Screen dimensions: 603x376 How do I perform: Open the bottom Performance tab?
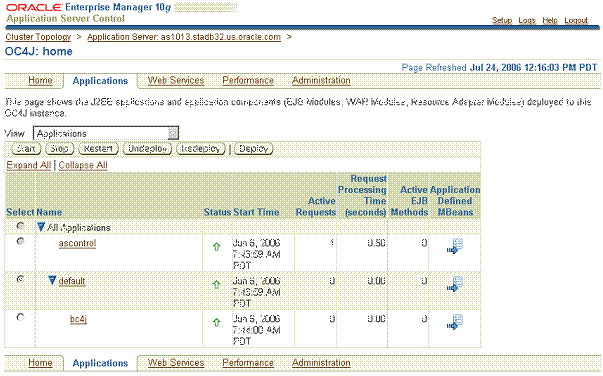click(248, 363)
